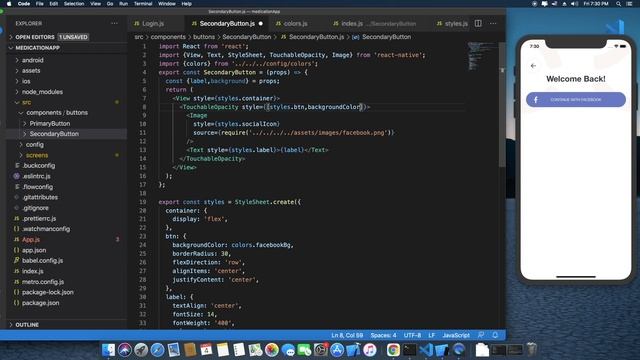Screen dimensions: 640x360
Task: Launch Siri from the dock
Action: tap(125, 350)
